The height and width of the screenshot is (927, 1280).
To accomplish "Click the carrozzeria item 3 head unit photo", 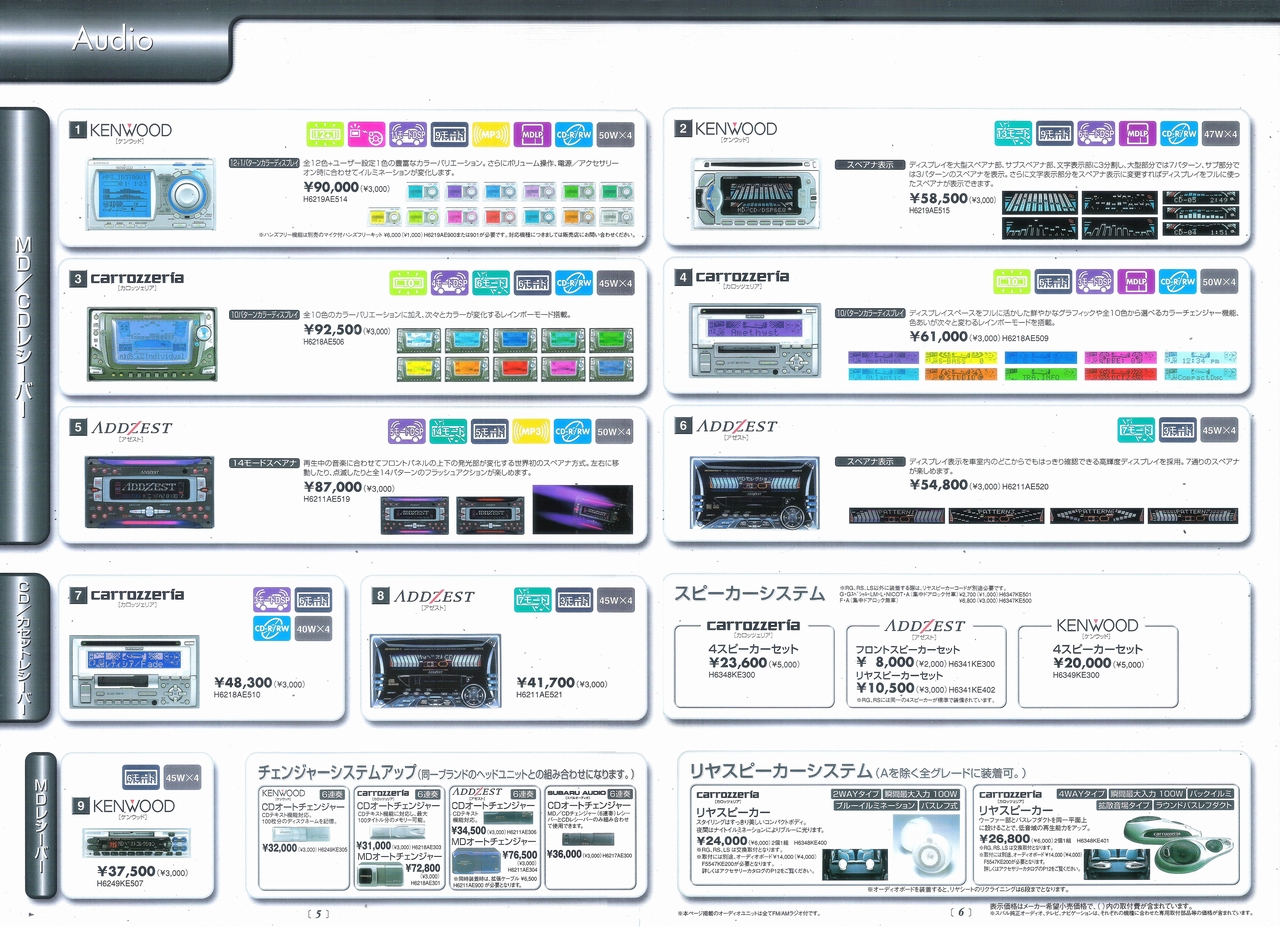I will click(x=151, y=345).
